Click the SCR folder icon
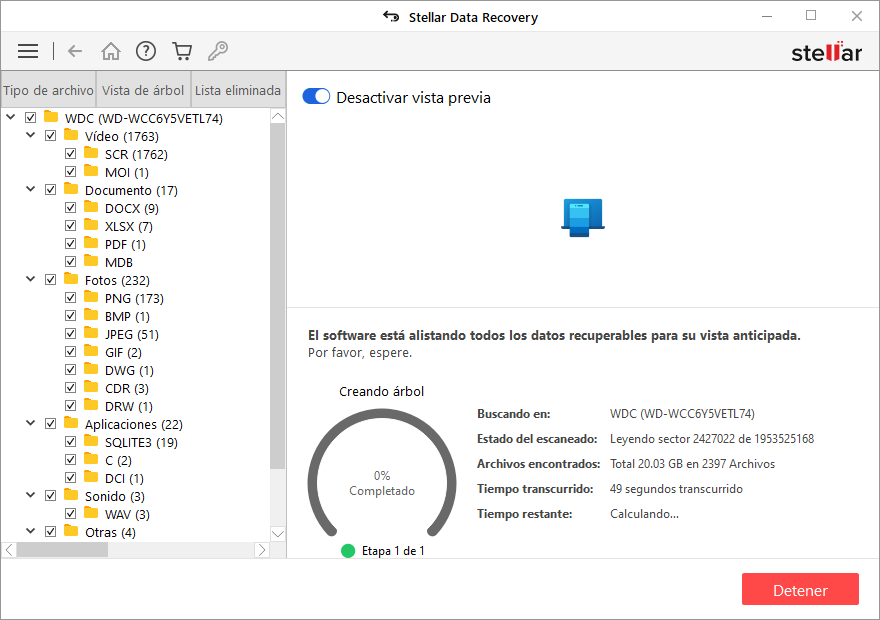The image size is (880, 620). [x=91, y=153]
